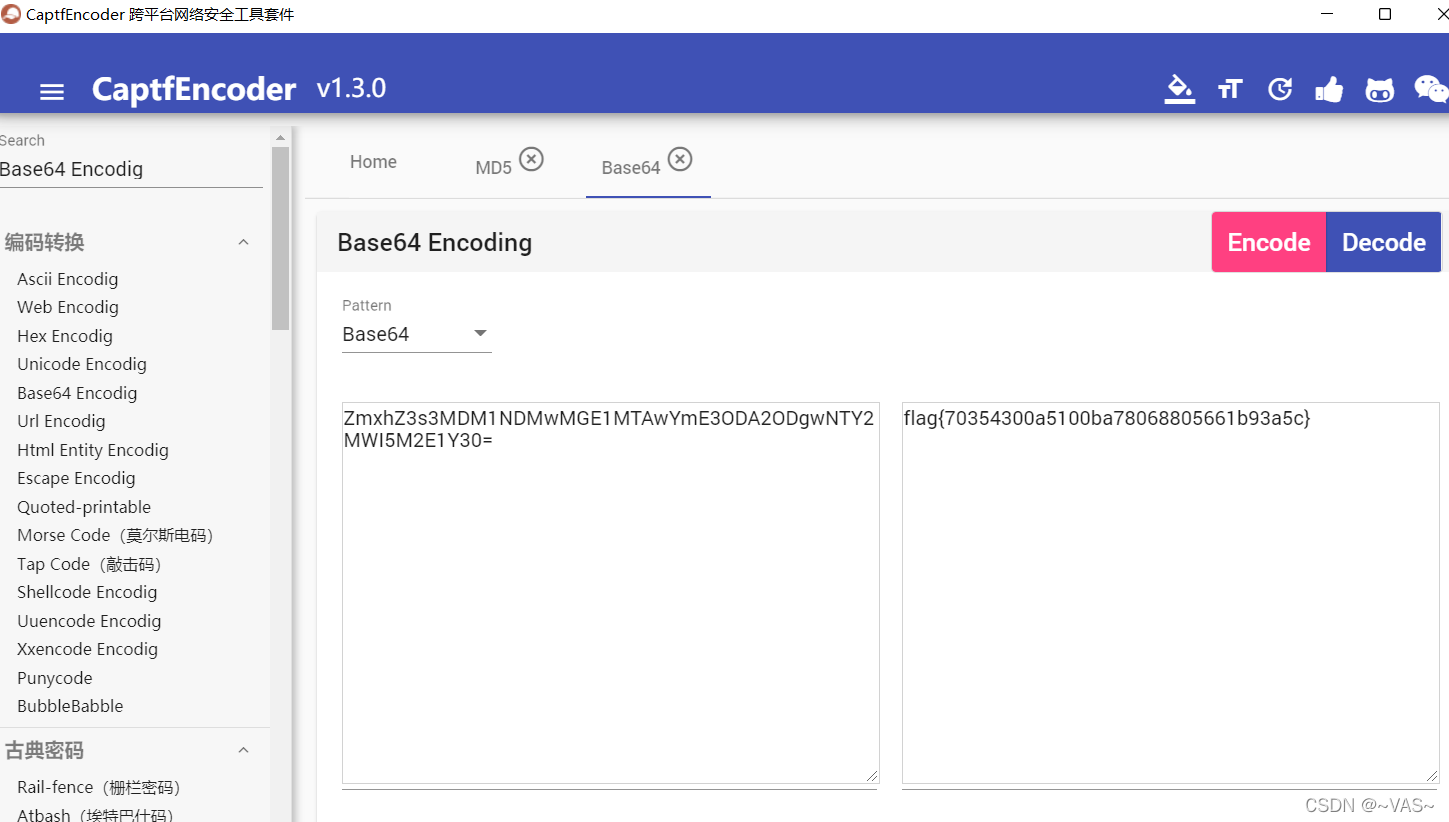Open Url Encodig in sidebar

(x=61, y=421)
